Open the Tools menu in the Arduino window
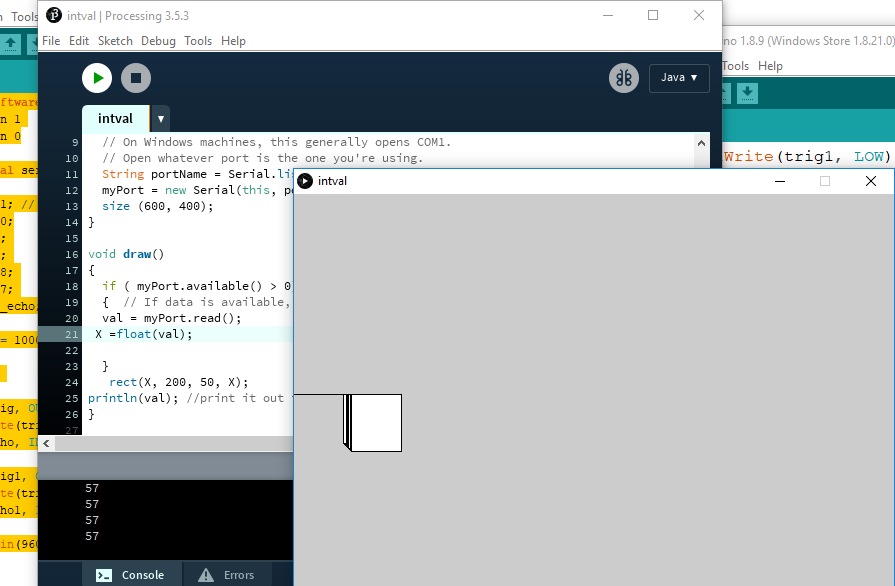Viewport: 895px width, 586px height. point(737,65)
